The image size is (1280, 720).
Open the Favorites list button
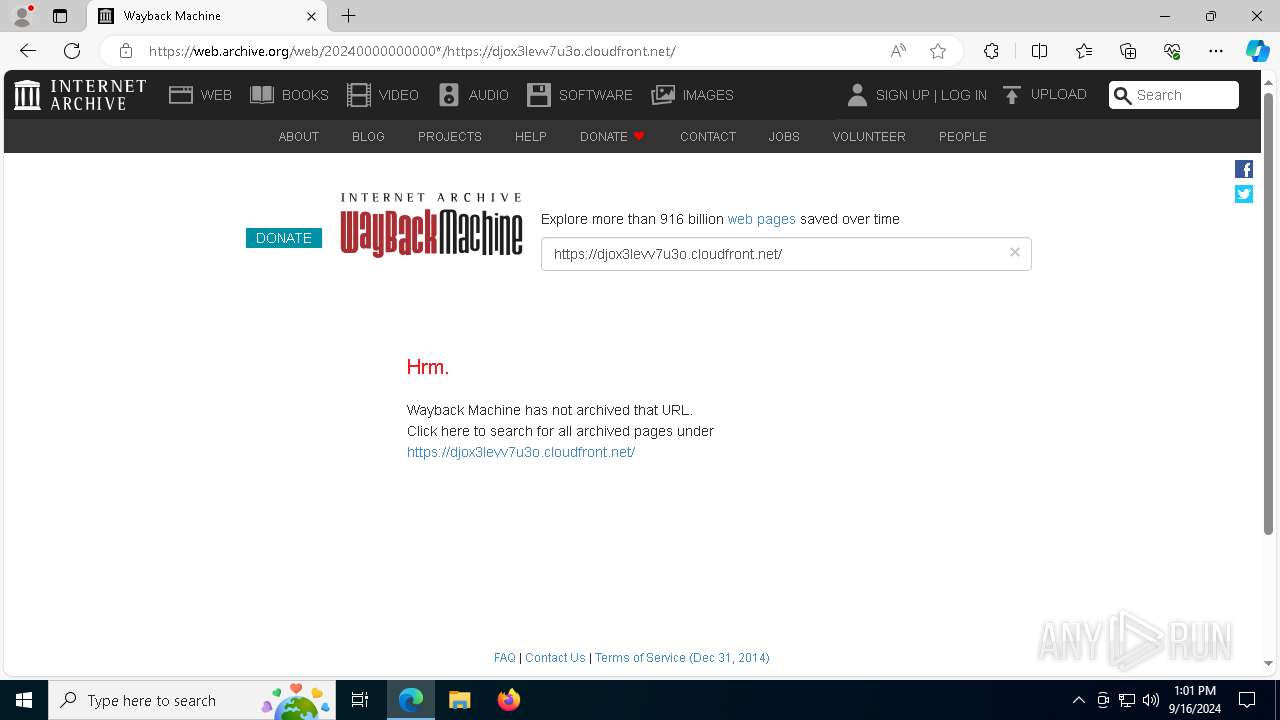[1084, 51]
